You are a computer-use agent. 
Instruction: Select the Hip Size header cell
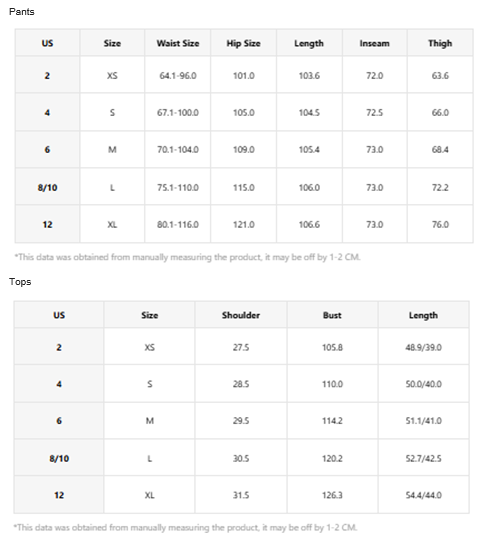[x=244, y=43]
